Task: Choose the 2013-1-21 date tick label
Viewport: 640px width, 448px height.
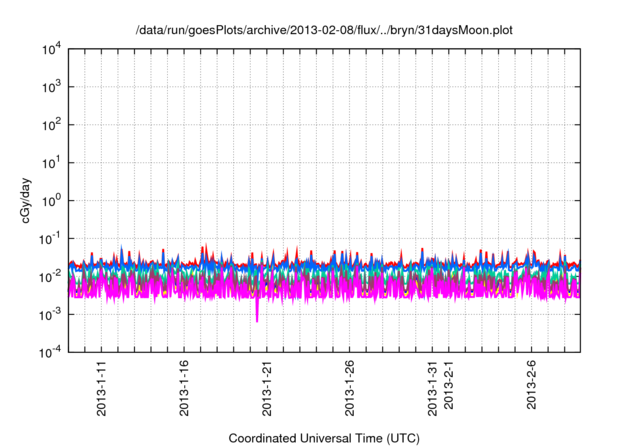Action: tap(267, 388)
